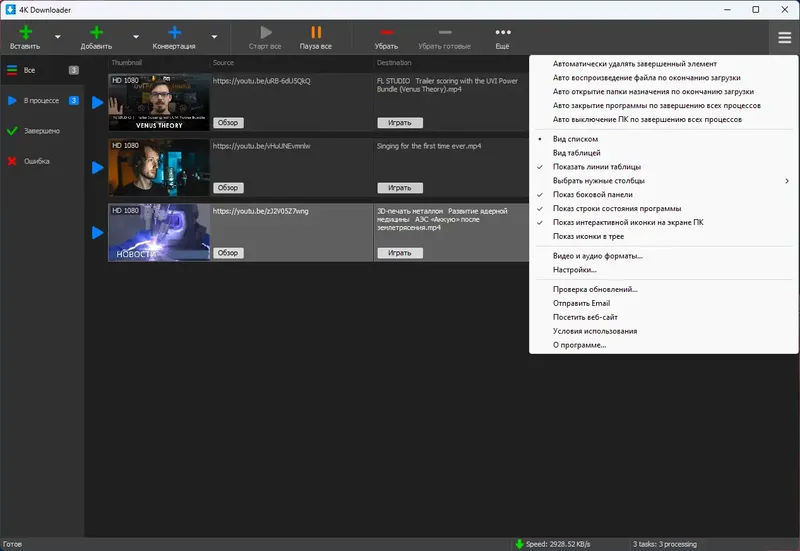The image size is (800, 551).
Task: Click the hamburger menu icon
Action: (x=784, y=37)
